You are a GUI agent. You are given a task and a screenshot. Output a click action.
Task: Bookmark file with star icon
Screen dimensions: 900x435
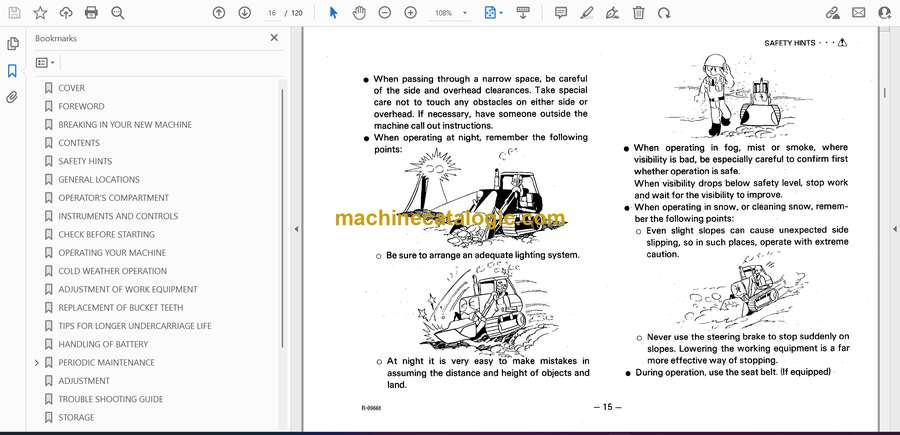click(x=40, y=13)
